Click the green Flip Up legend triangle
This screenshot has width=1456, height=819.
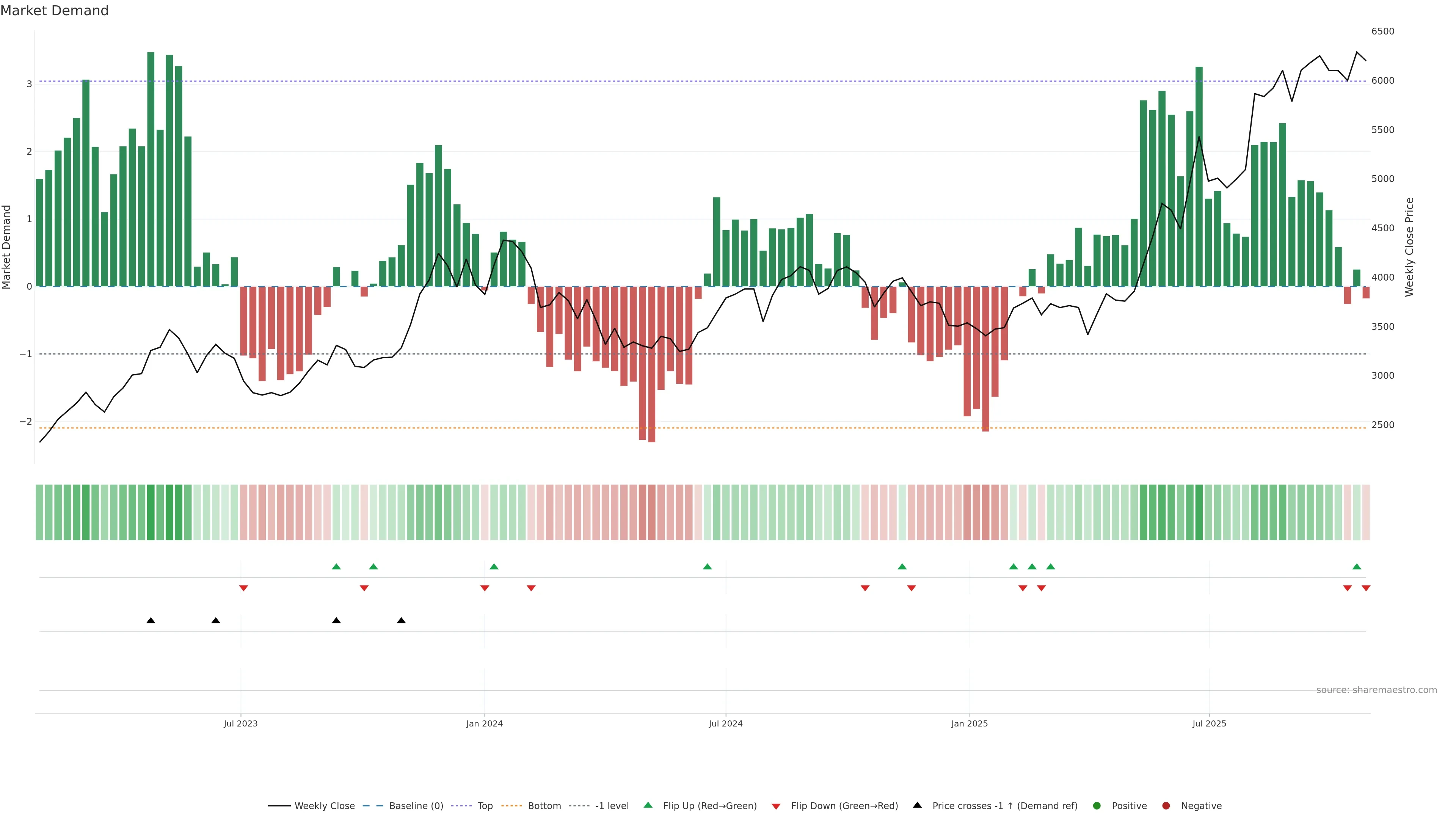point(648,805)
